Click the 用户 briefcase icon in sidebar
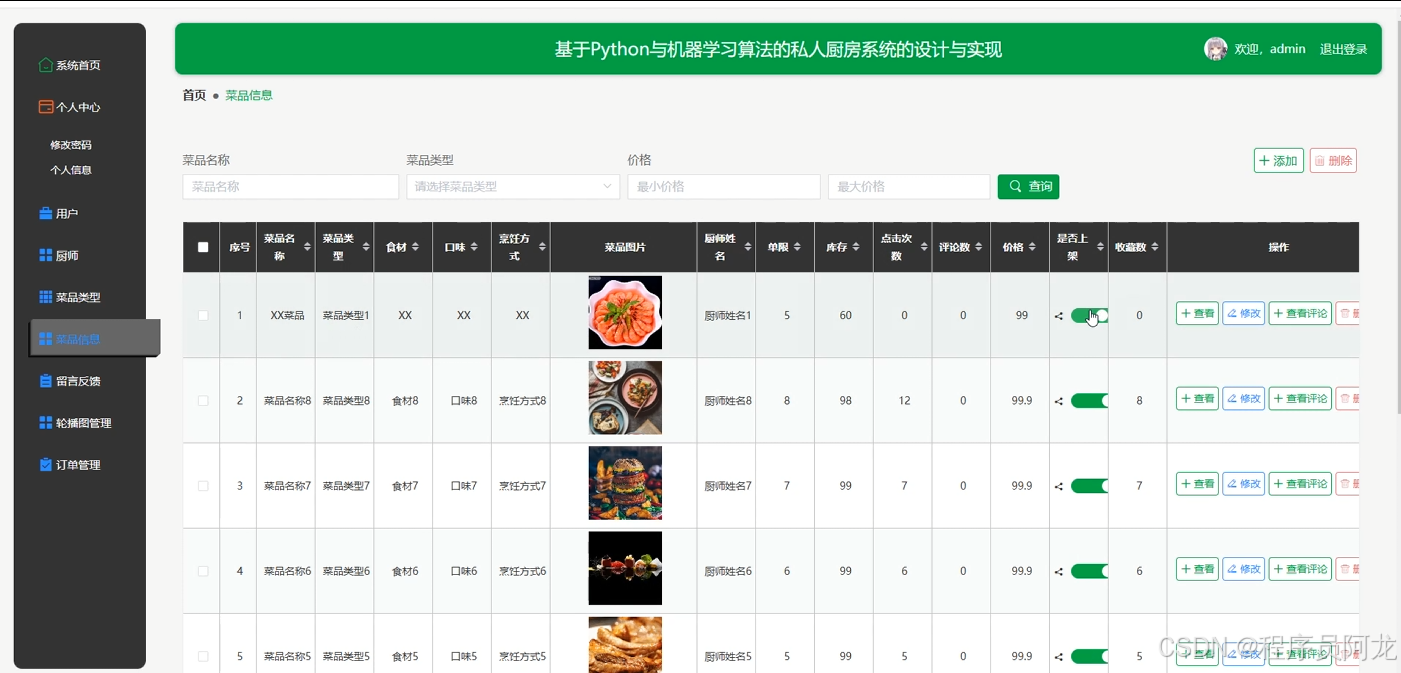 [45, 213]
